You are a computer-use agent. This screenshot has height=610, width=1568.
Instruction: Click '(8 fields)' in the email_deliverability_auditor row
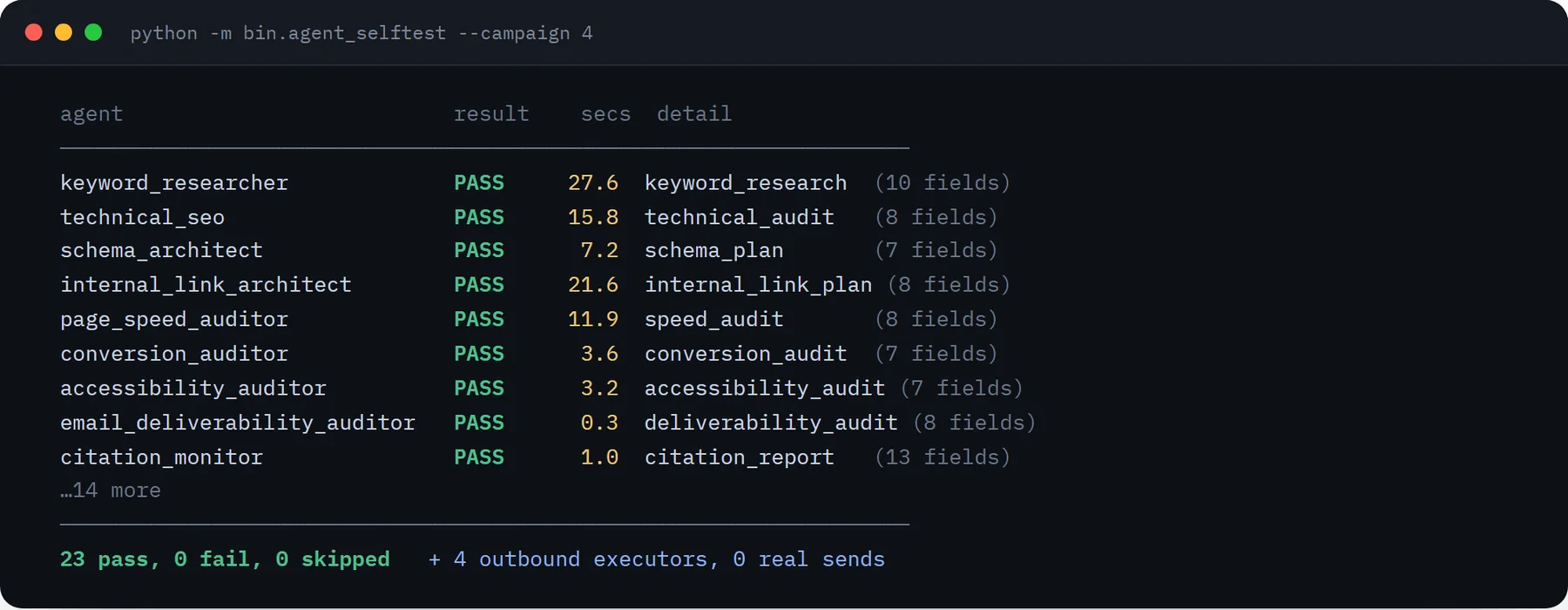975,423
